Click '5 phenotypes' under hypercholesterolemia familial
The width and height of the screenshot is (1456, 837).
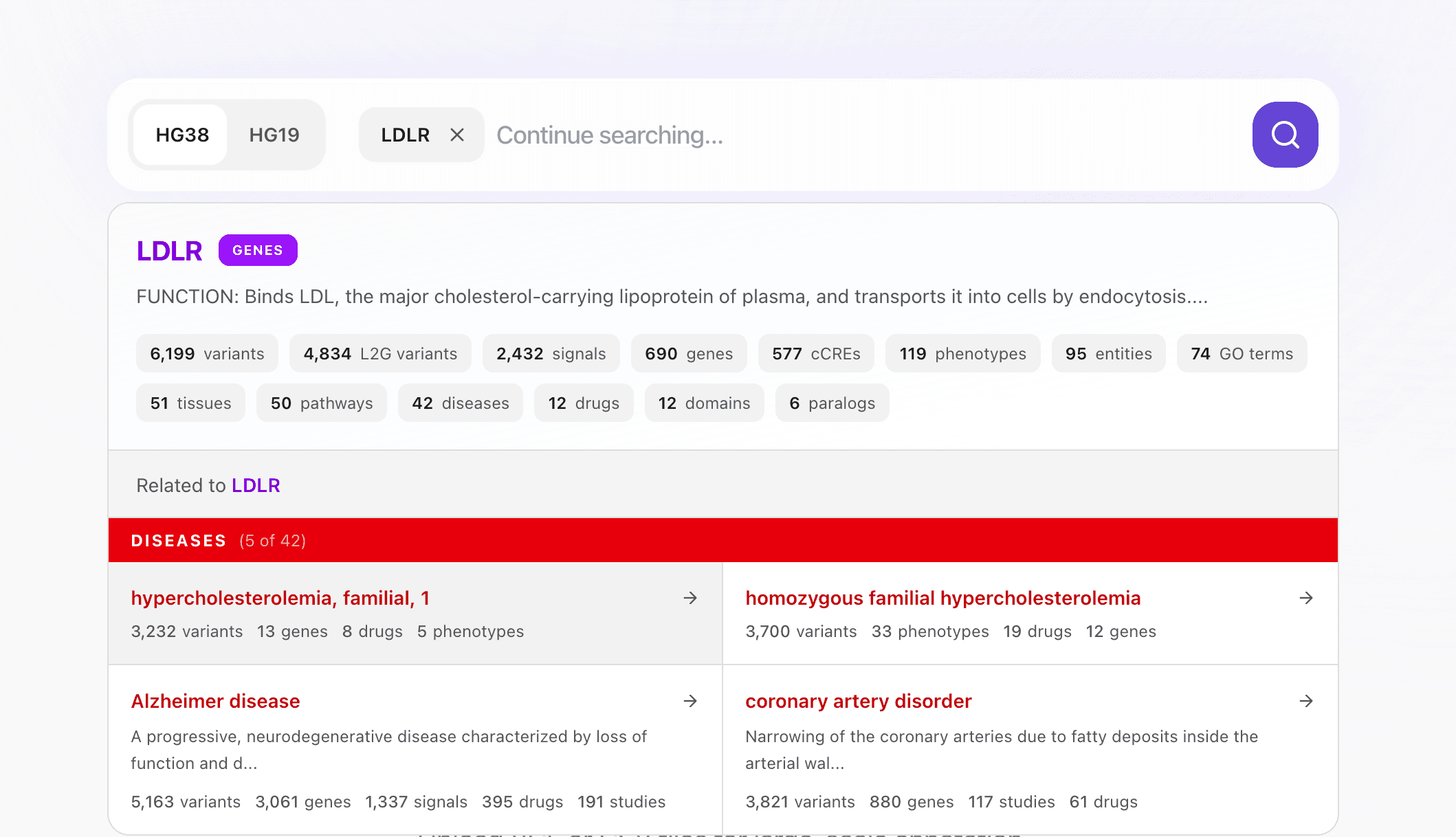tap(470, 631)
